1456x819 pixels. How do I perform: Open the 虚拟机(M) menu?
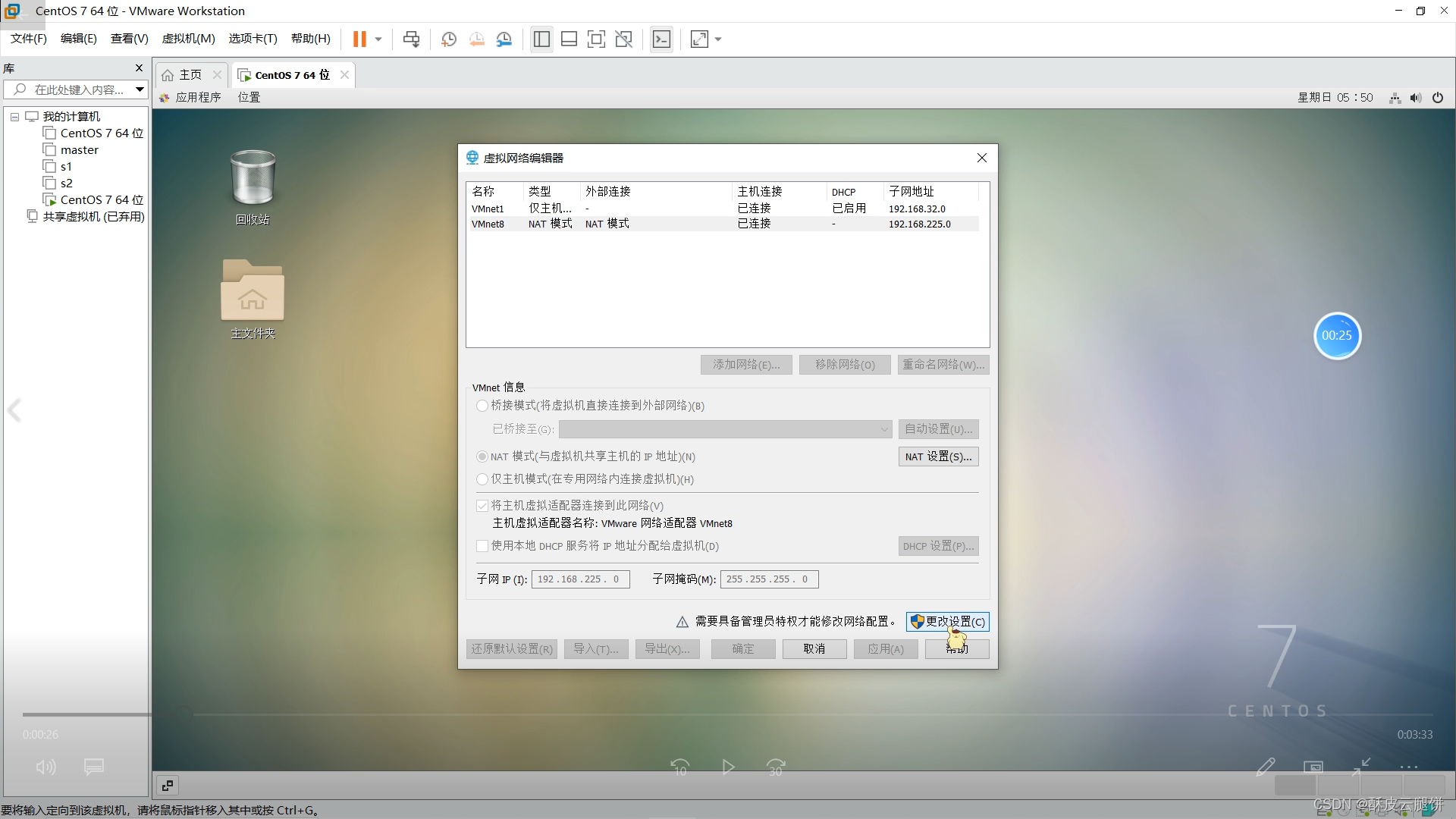coord(188,39)
